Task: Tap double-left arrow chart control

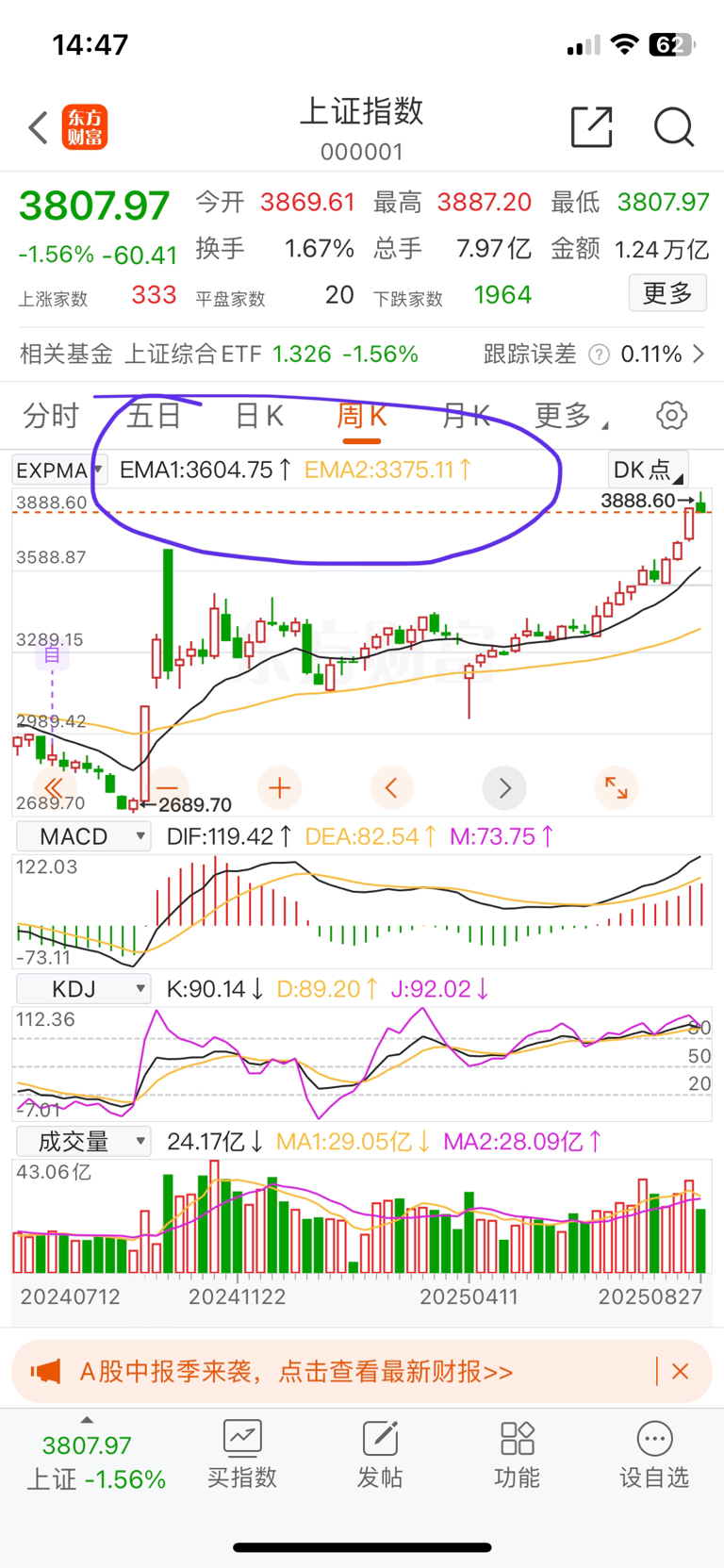Action: click(x=54, y=787)
